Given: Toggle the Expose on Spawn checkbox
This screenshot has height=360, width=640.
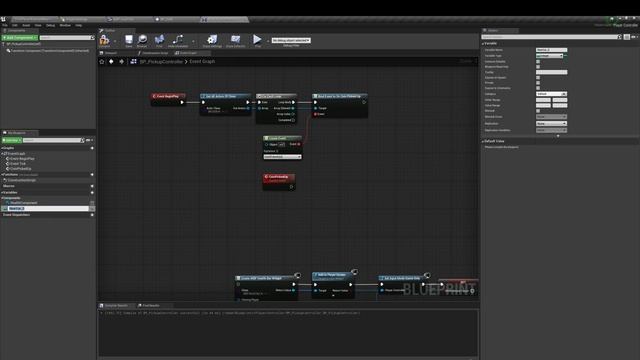Looking at the screenshot, I should coord(538,78).
